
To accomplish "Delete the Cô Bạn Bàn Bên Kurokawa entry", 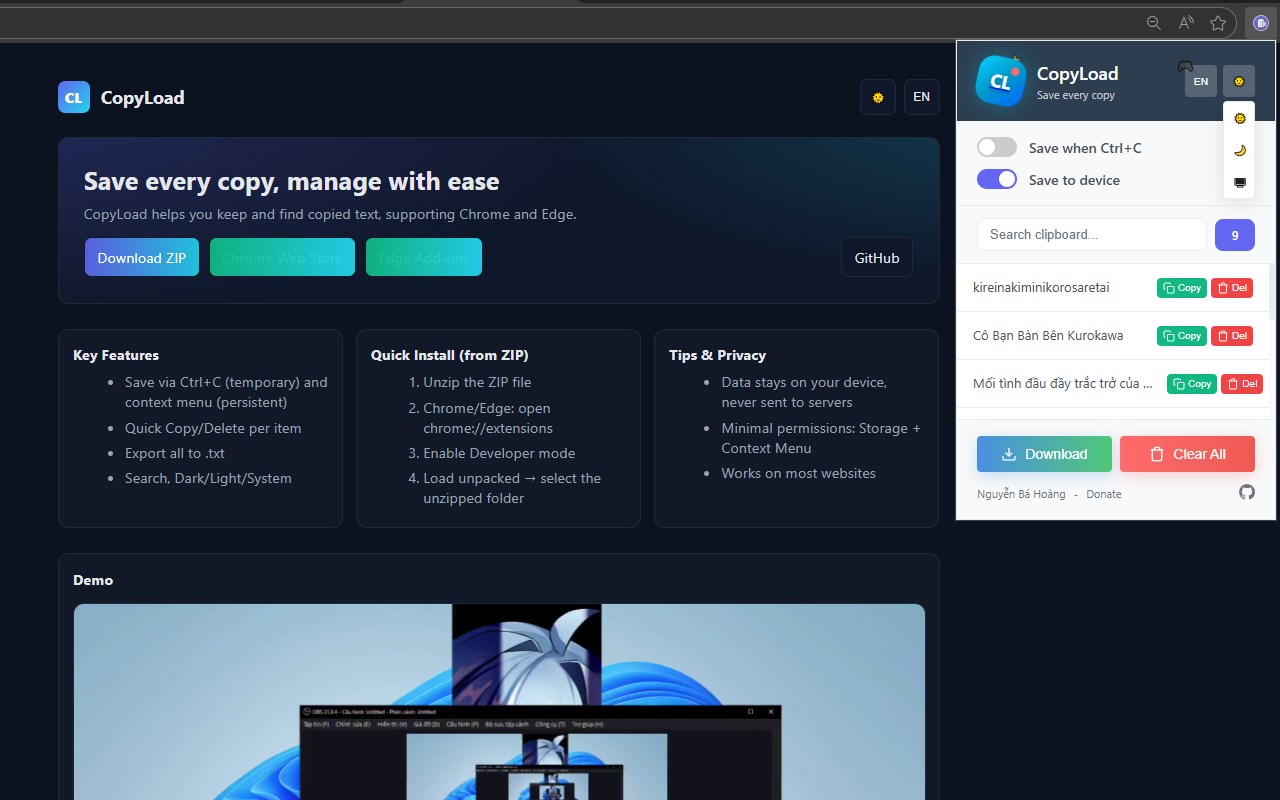I will [x=1232, y=336].
